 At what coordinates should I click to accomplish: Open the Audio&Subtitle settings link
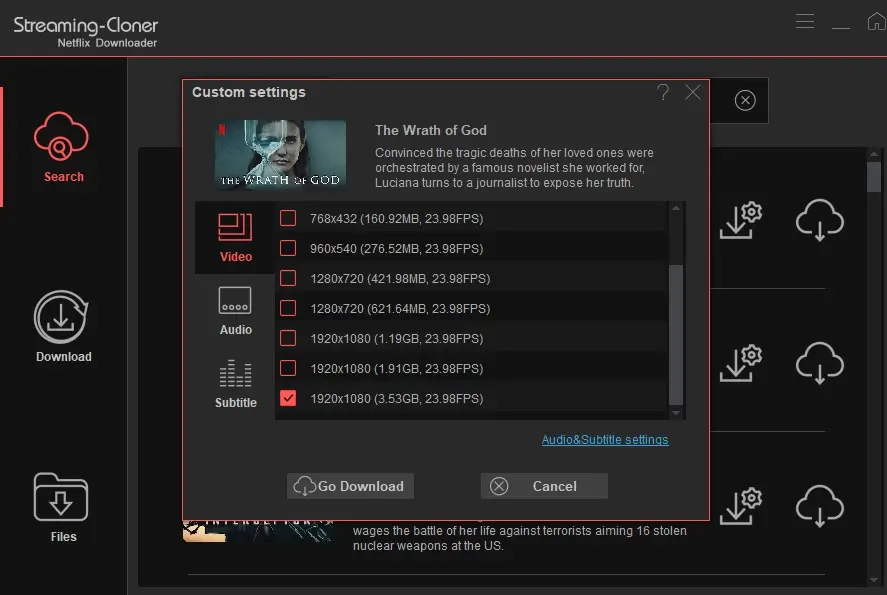(605, 439)
